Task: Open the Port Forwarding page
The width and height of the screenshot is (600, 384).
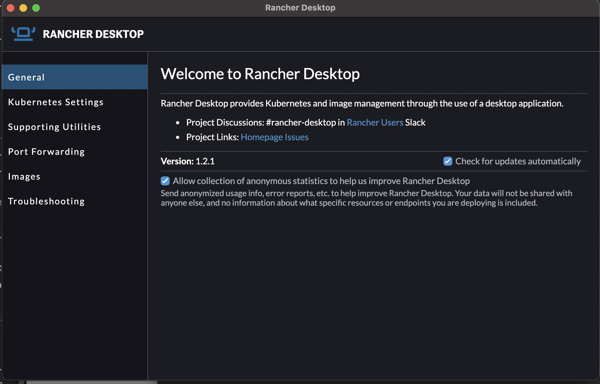Action: pos(75,152)
